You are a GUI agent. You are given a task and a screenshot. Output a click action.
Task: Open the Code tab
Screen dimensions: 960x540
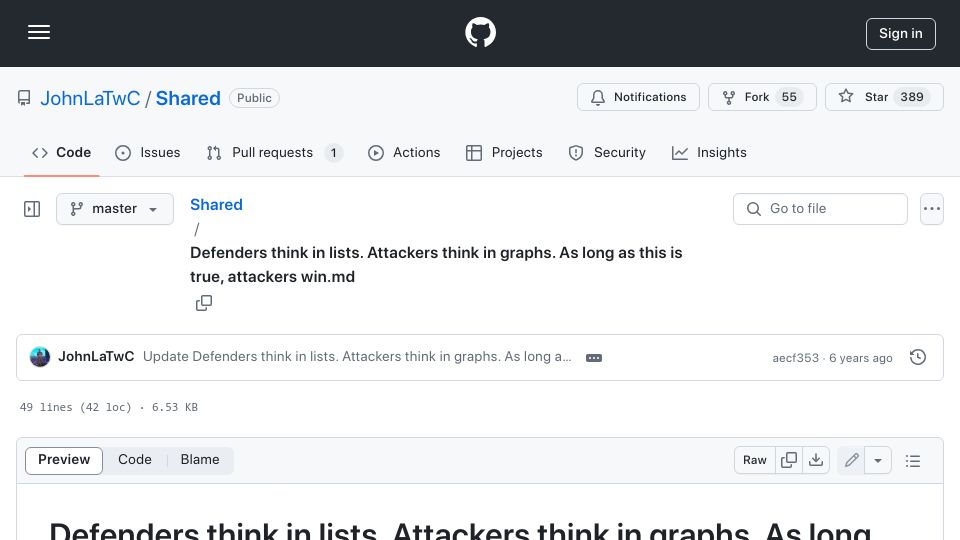coord(61,152)
